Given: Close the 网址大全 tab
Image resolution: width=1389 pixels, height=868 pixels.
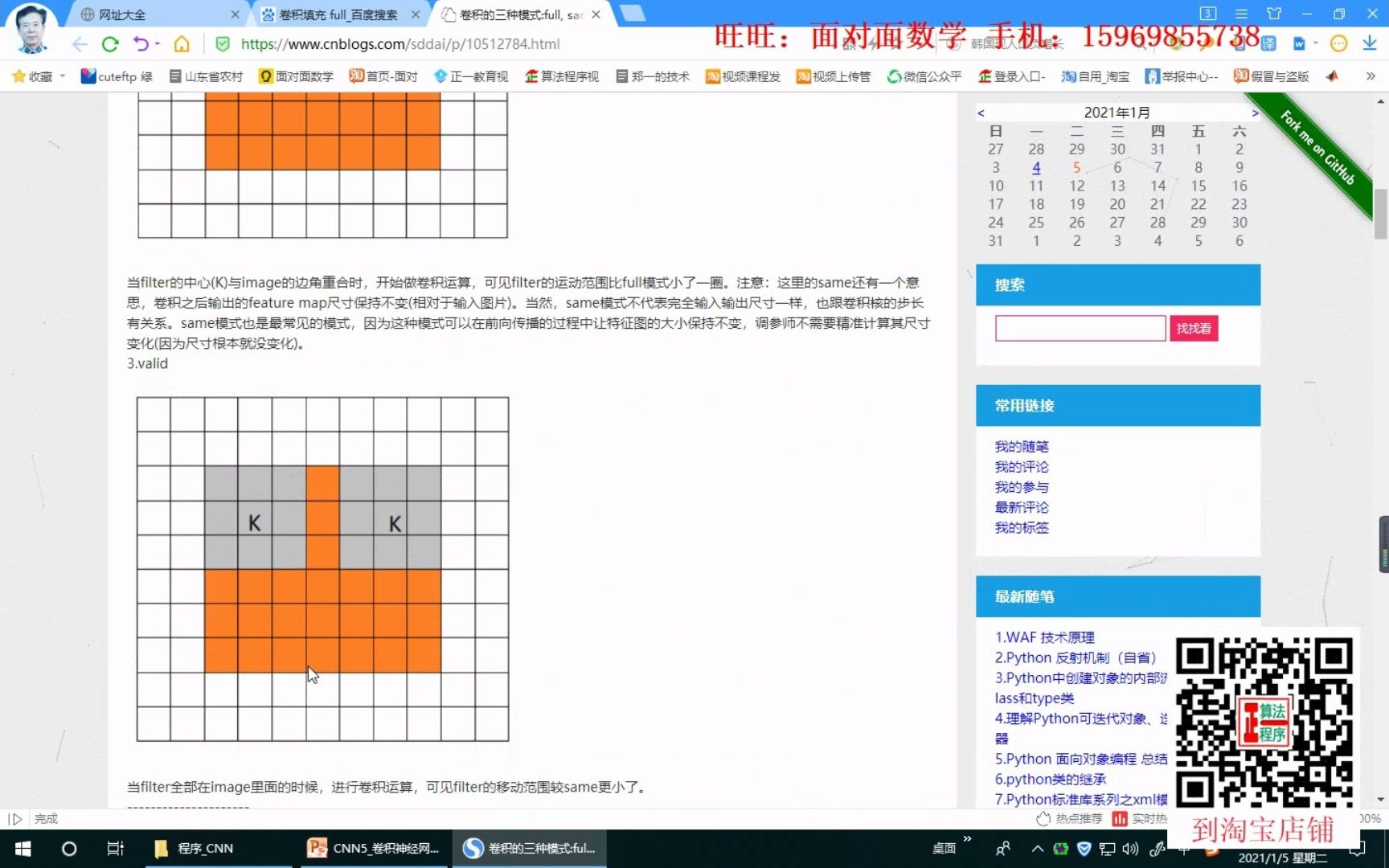Looking at the screenshot, I should [x=235, y=14].
